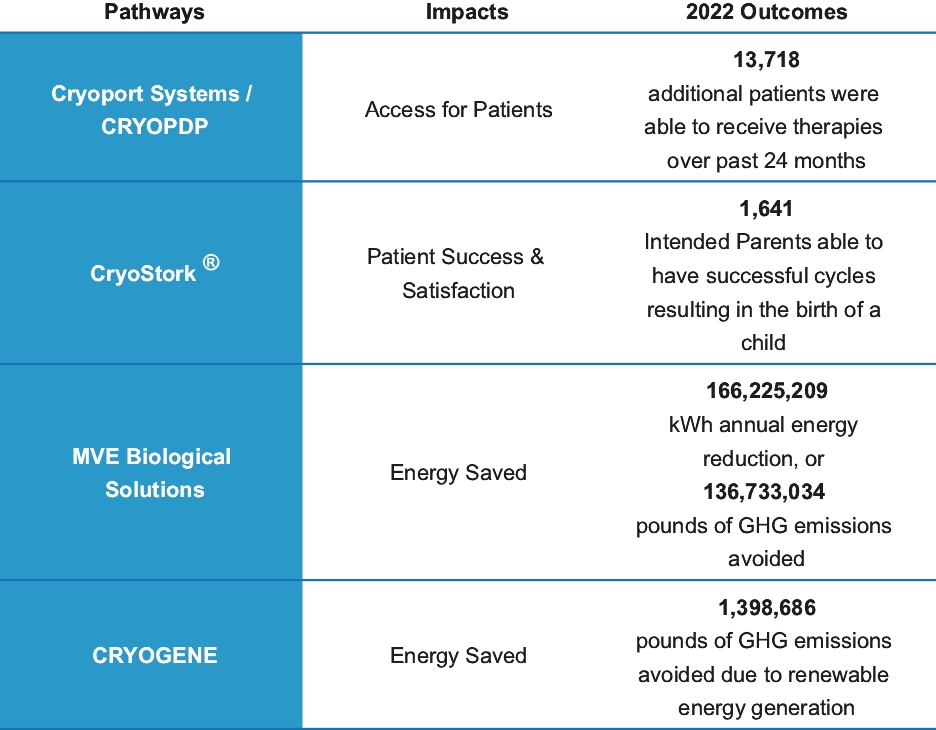Click the Patient Success & Satisfaction cell

pyautogui.click(x=458, y=274)
